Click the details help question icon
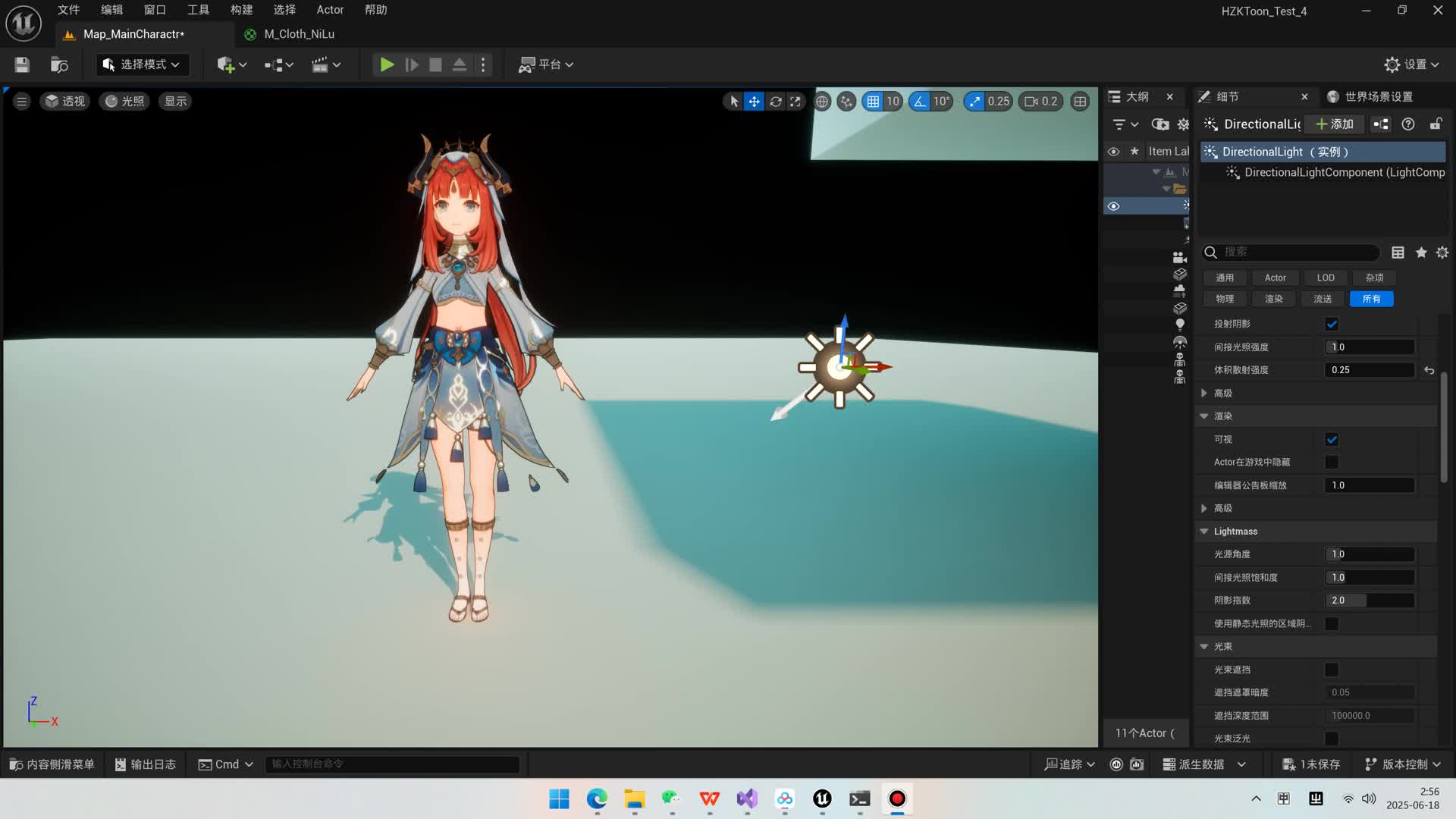 (x=1408, y=124)
